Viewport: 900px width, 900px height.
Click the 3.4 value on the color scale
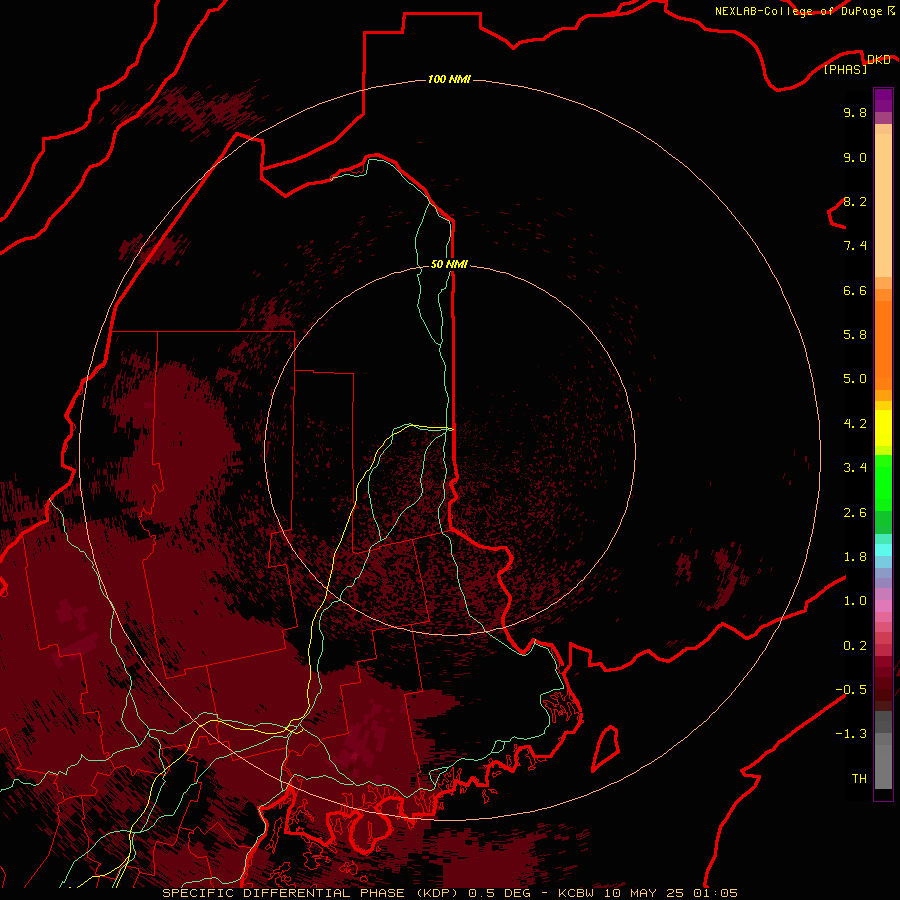click(x=855, y=468)
